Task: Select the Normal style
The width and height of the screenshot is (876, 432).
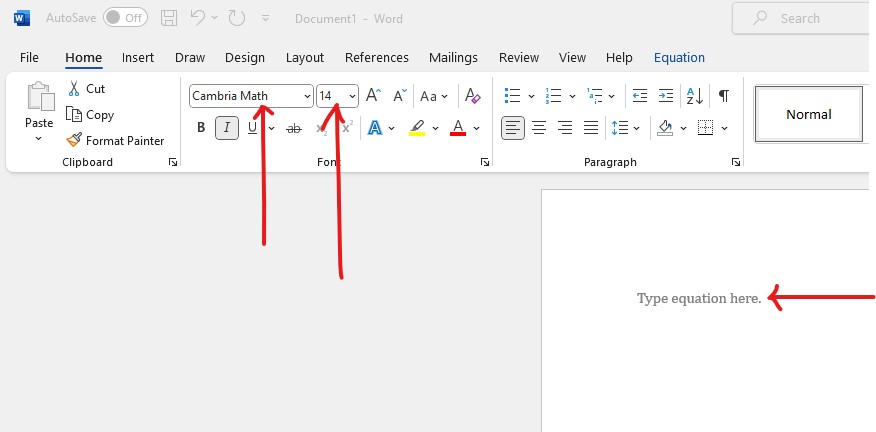Action: 808,114
